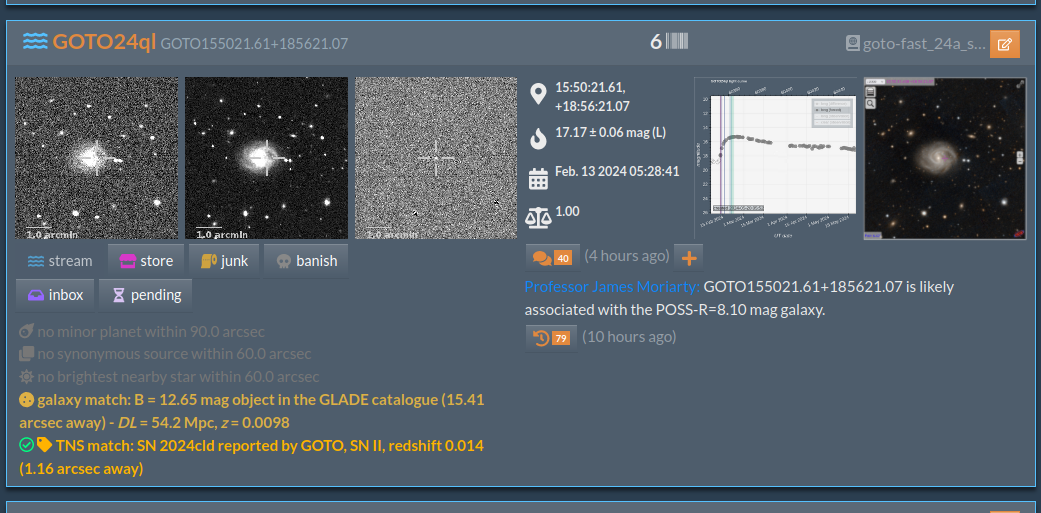Open the comments button showing 40

click(552, 257)
